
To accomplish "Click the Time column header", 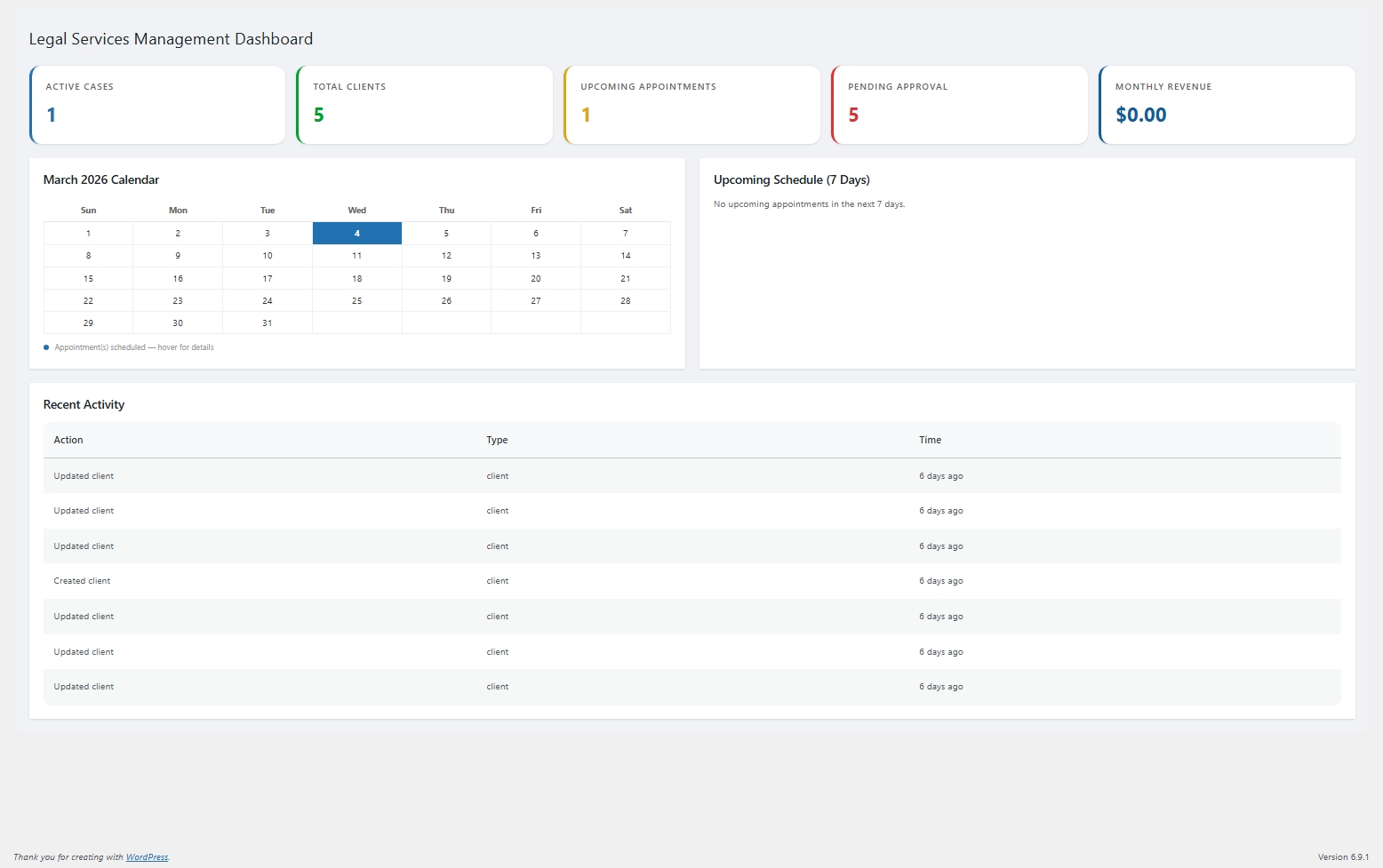I will [930, 441].
